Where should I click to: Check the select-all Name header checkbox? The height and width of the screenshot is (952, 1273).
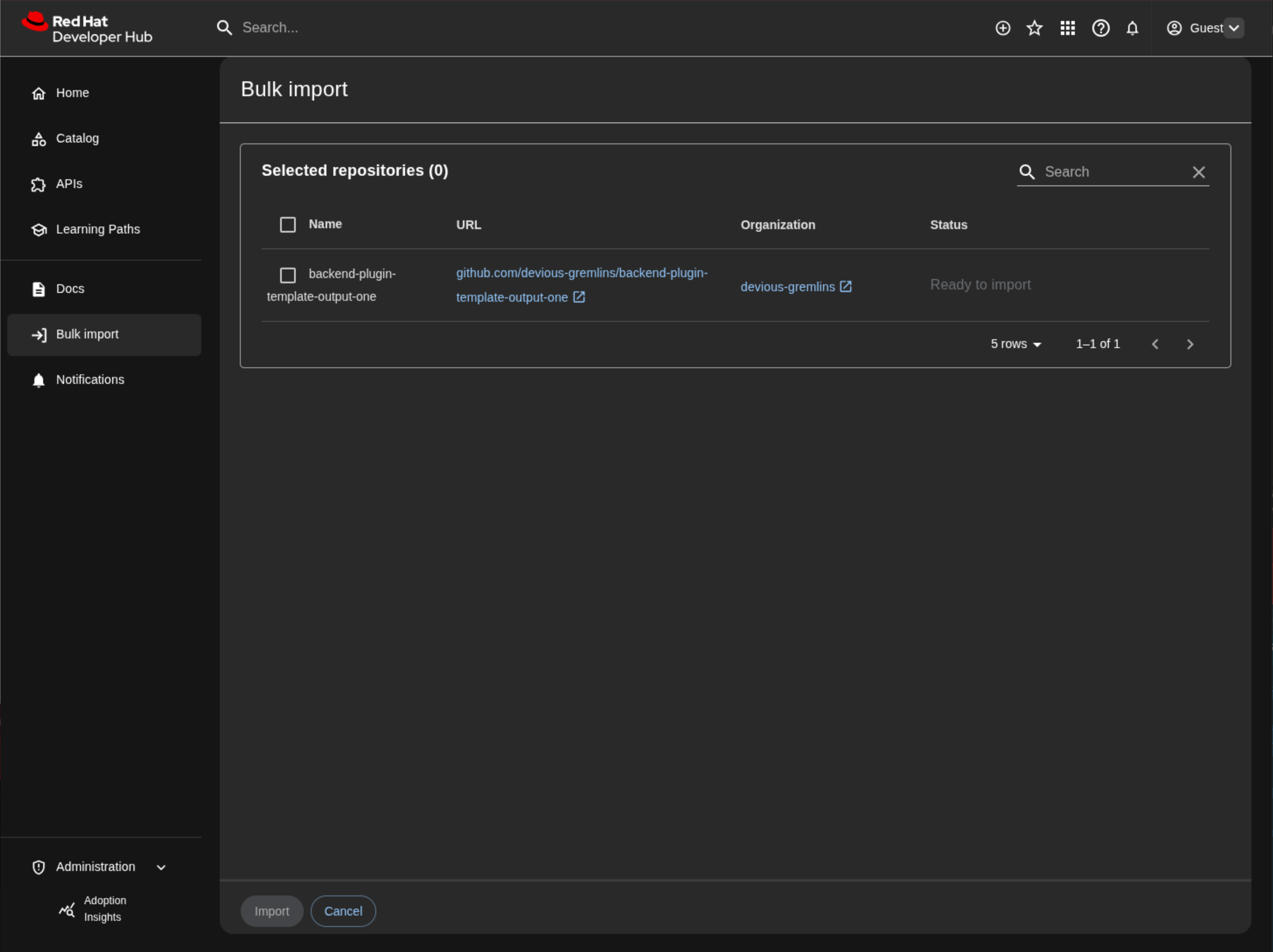click(287, 224)
